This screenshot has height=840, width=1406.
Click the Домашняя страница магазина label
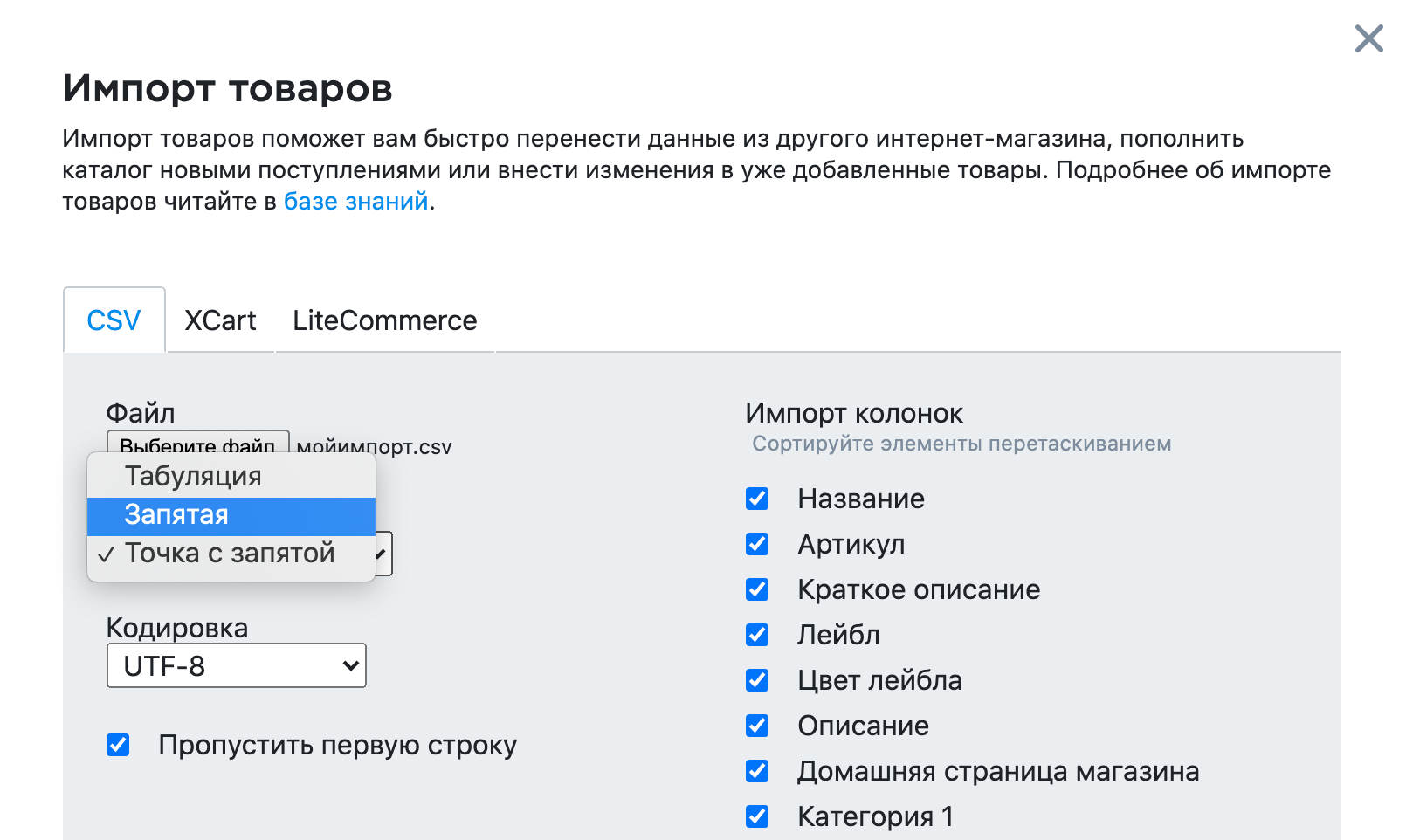[998, 771]
